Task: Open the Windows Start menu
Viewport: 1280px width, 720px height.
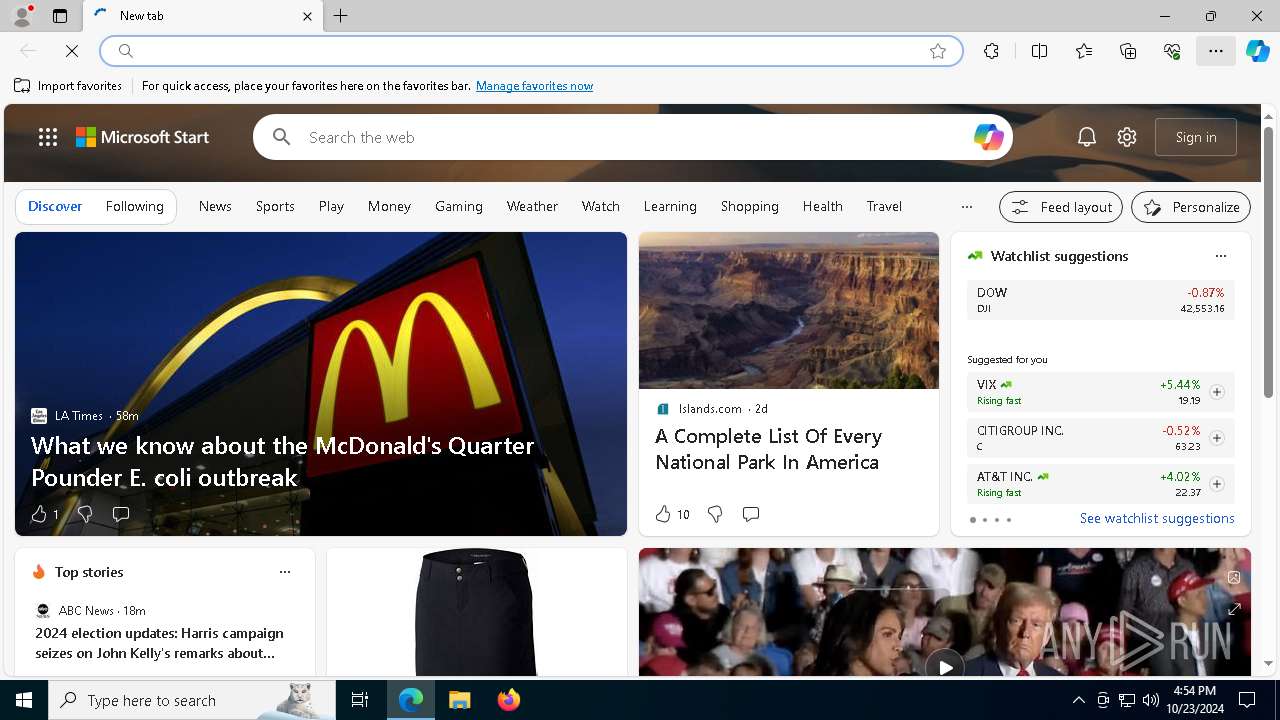Action: [x=24, y=700]
